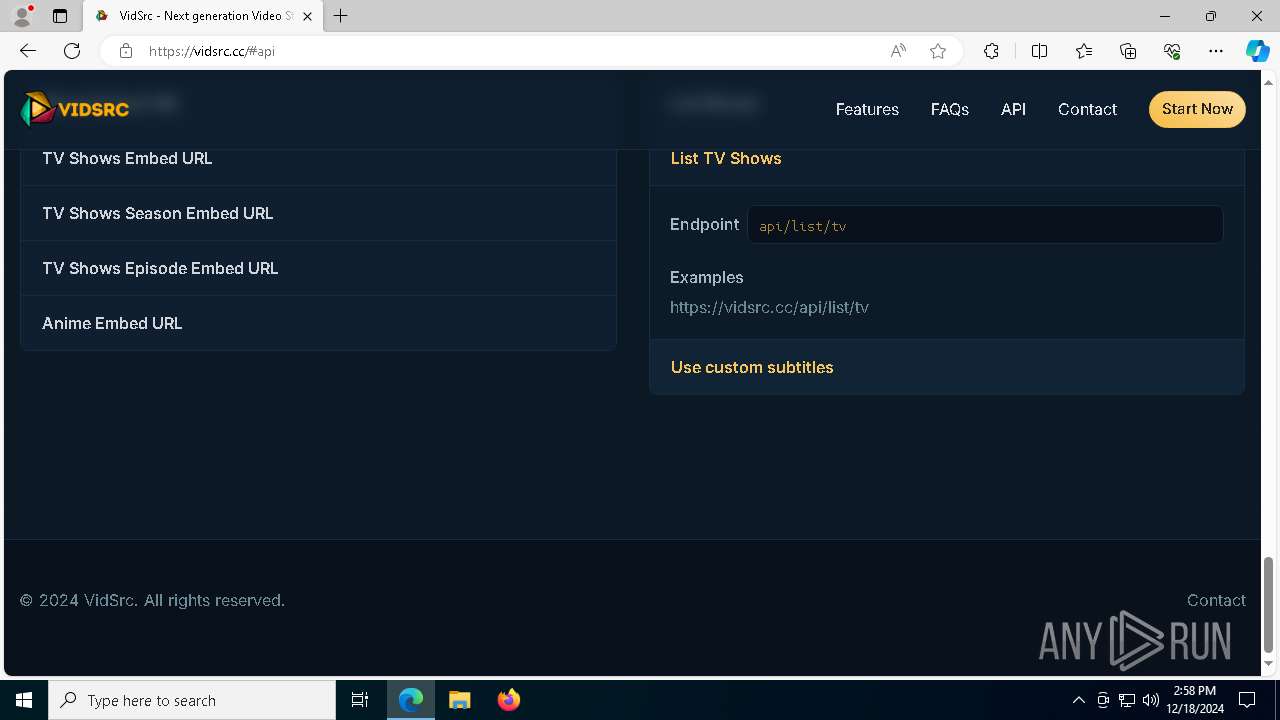Click the Windows taskbar search box
The height and width of the screenshot is (720, 1280).
click(192, 700)
